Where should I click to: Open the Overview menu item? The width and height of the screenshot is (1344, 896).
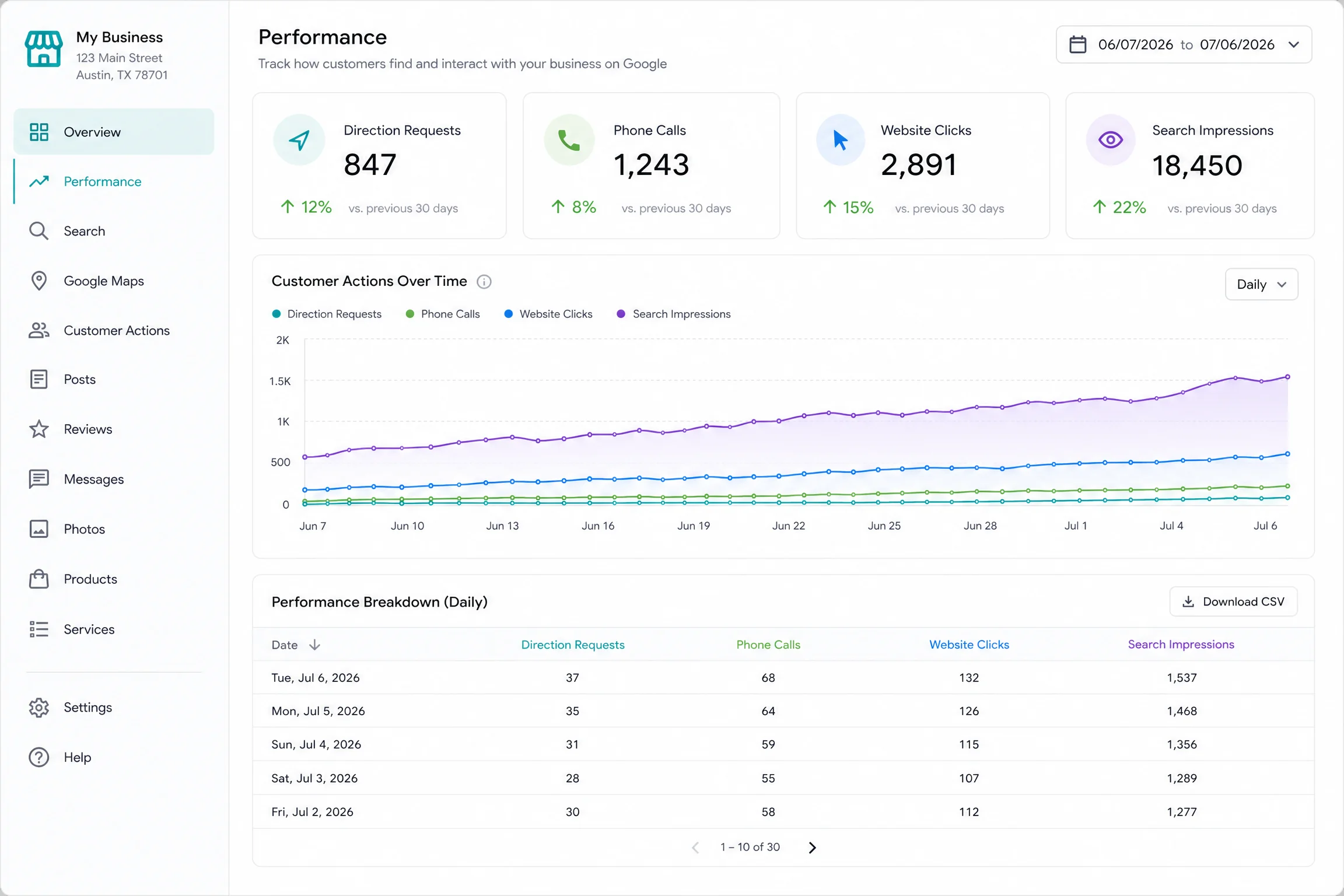click(114, 132)
